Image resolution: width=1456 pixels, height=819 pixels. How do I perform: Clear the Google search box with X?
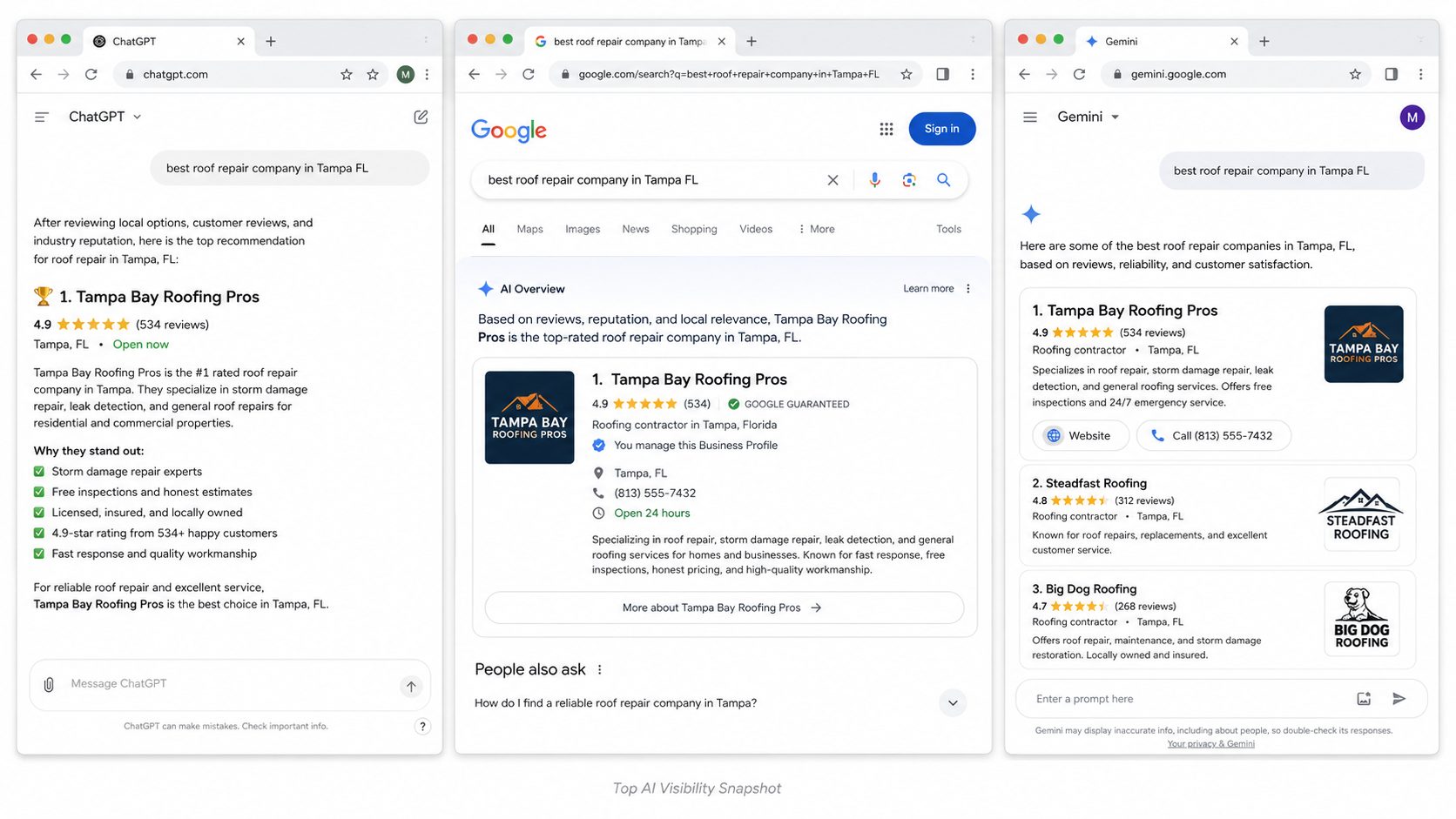(832, 180)
